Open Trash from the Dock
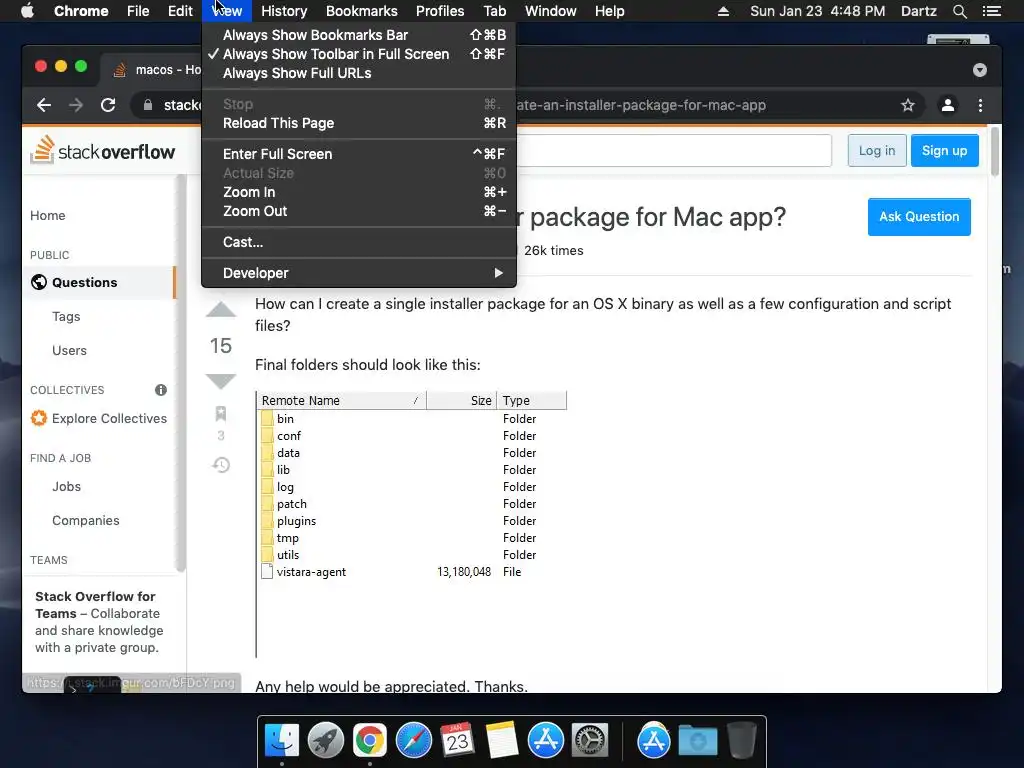This screenshot has width=1024, height=768. point(741,741)
